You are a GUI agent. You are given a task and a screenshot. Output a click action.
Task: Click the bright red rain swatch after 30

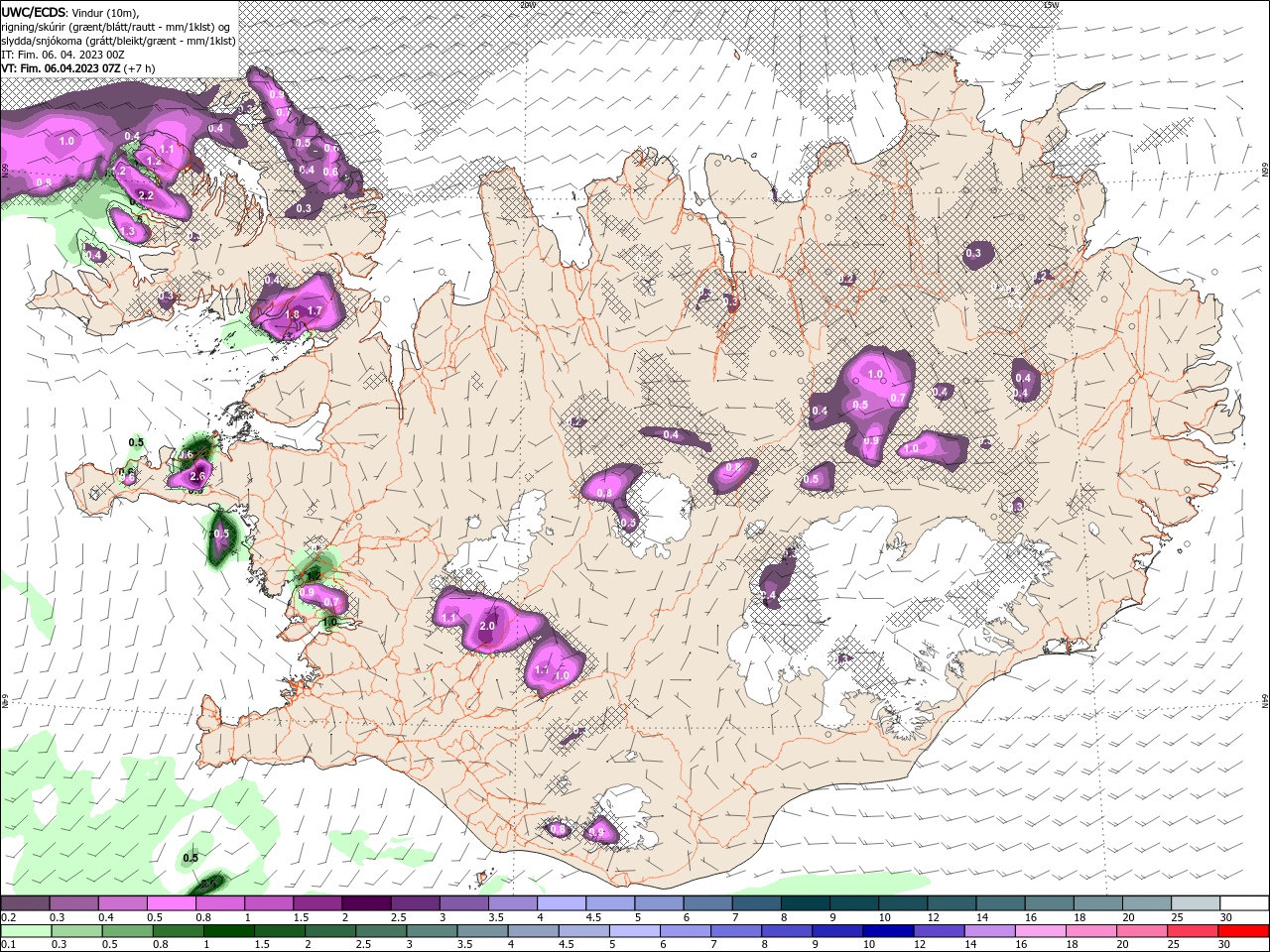pos(1244,931)
